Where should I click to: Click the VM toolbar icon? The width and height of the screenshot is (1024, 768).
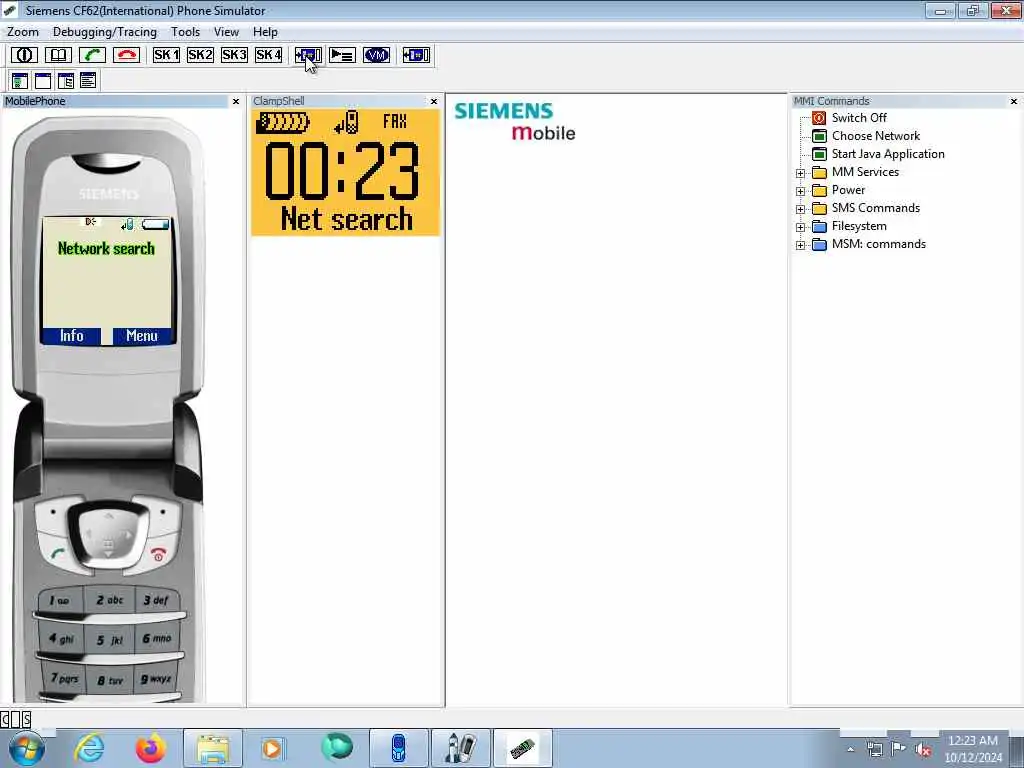click(x=376, y=55)
